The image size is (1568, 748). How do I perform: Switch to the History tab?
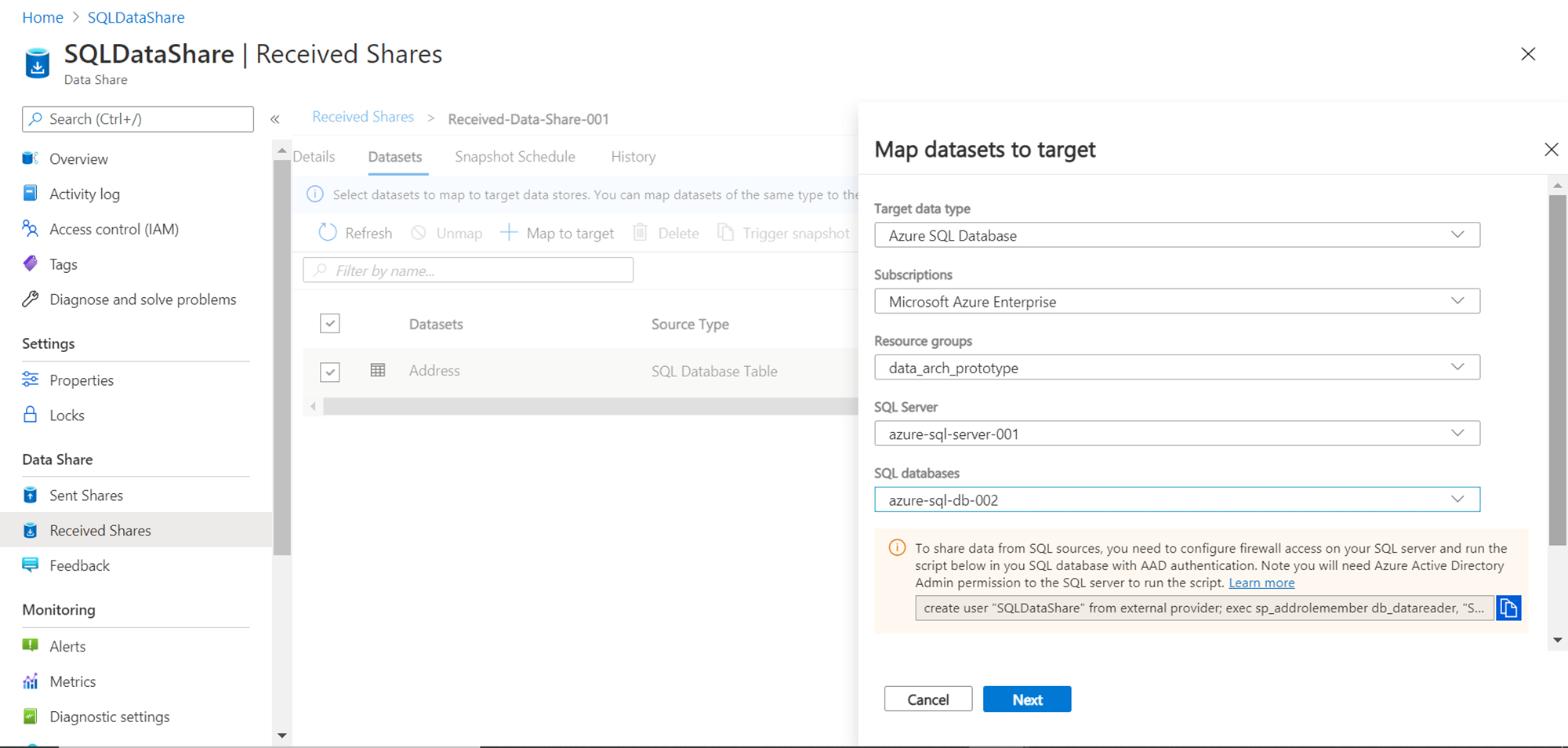(633, 157)
